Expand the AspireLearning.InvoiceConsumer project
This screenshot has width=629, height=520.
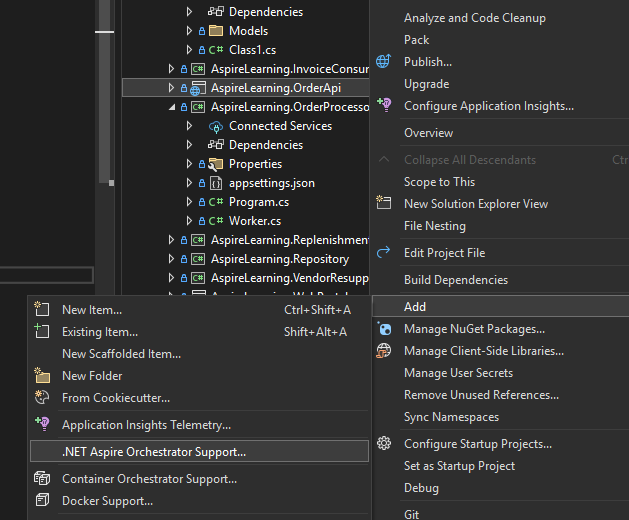(x=171, y=69)
